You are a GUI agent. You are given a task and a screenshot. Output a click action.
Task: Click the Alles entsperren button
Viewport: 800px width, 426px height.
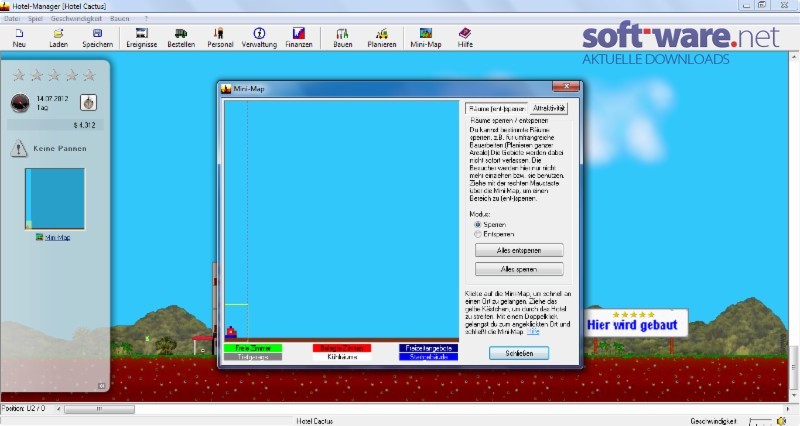click(519, 250)
